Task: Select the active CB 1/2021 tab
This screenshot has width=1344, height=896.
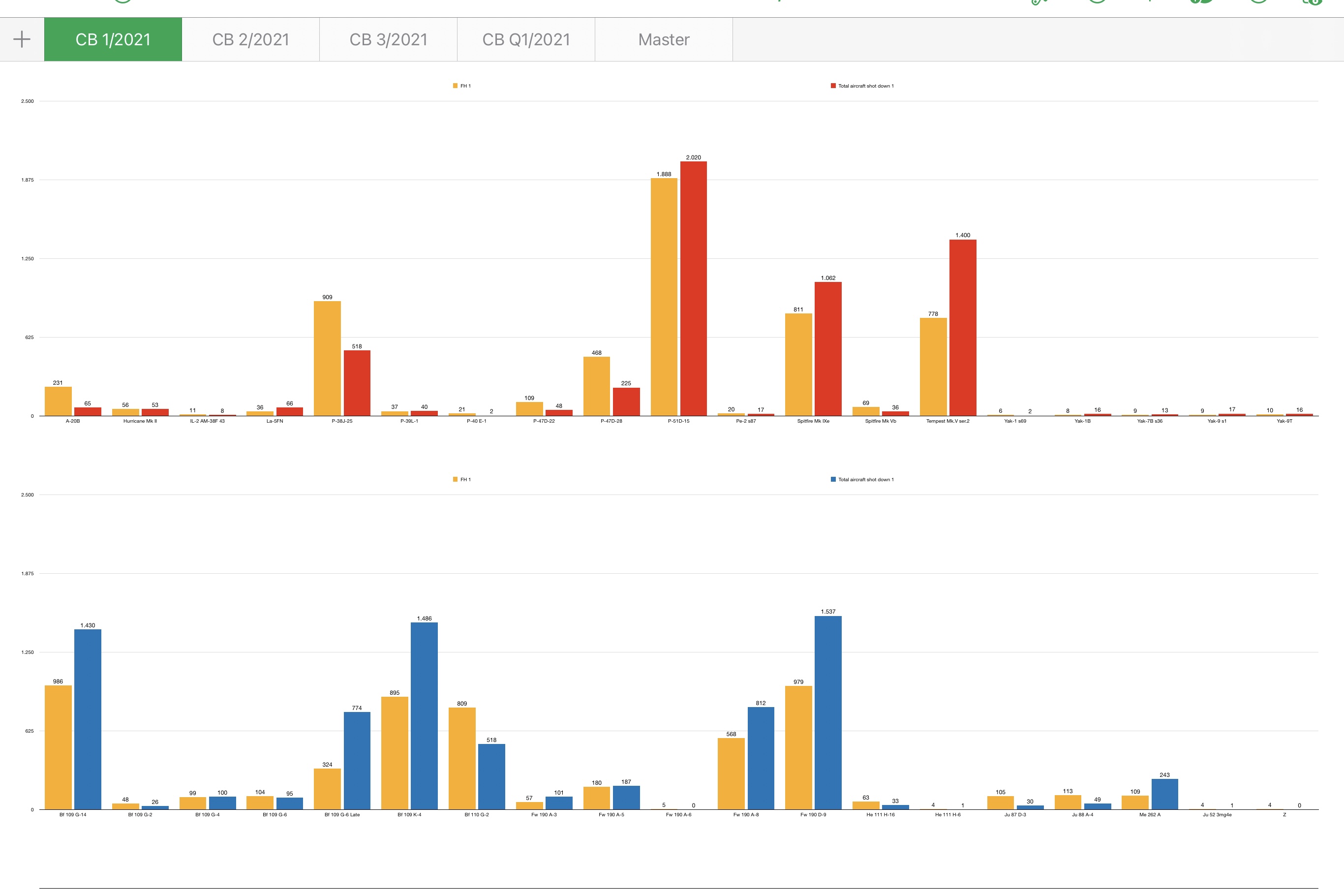Action: [x=113, y=39]
